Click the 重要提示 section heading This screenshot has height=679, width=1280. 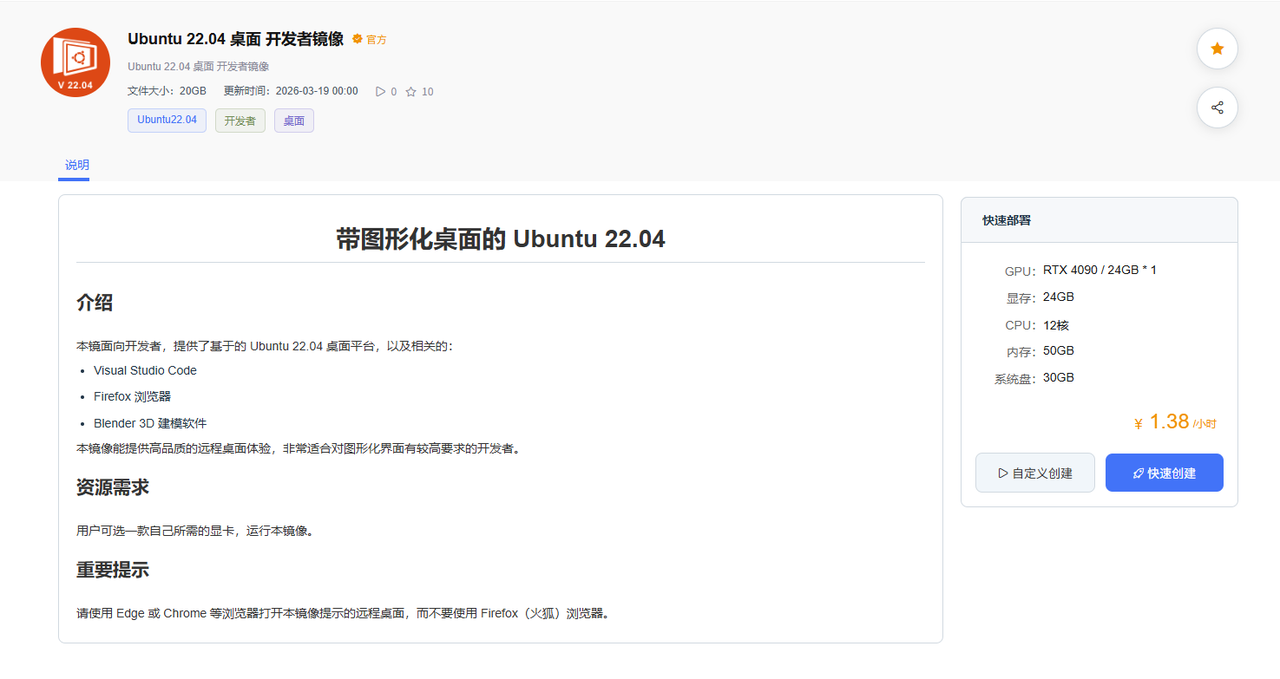pos(113,570)
